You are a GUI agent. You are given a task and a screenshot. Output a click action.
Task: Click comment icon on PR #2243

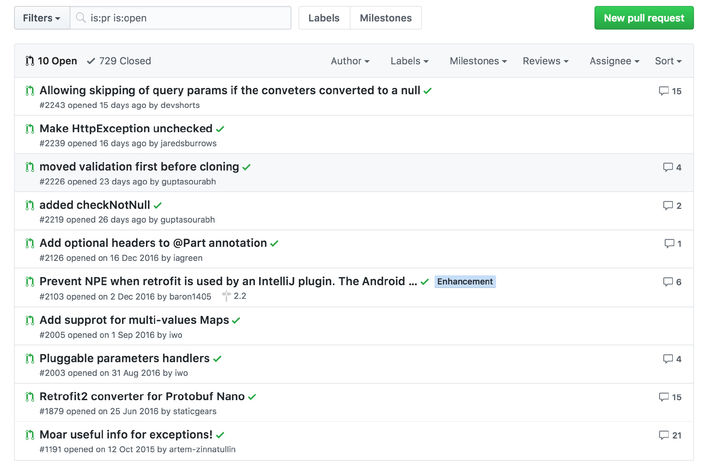664,91
